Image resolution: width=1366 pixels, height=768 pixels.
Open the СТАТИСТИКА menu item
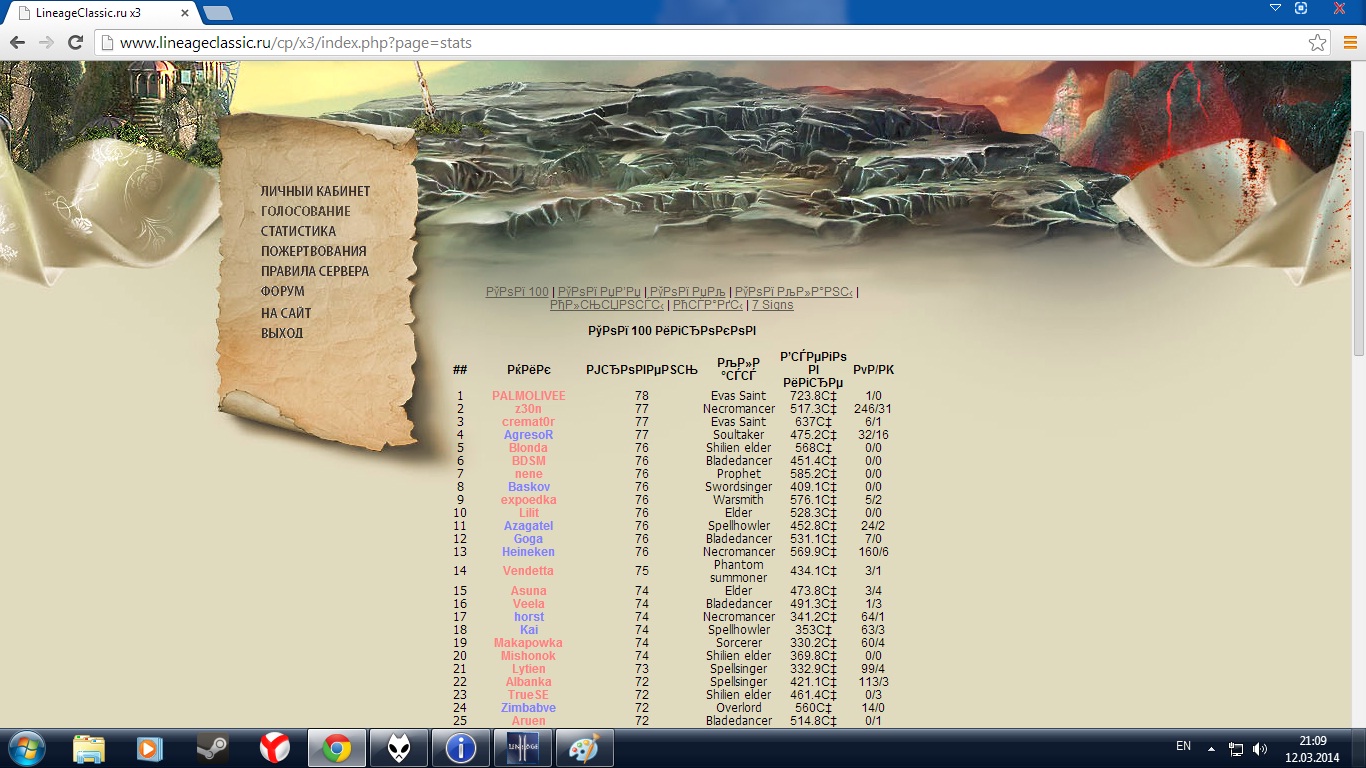[x=299, y=231]
